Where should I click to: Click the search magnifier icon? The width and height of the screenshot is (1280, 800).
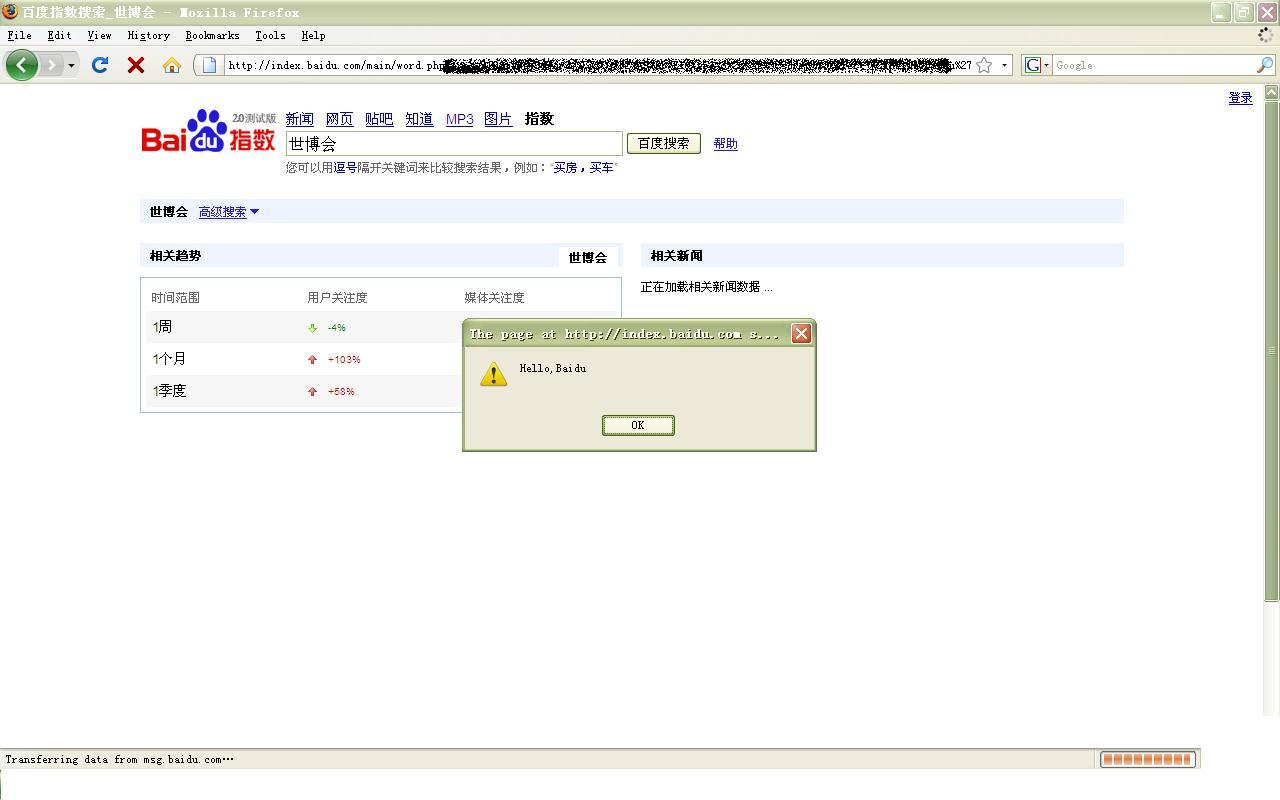[x=1264, y=65]
